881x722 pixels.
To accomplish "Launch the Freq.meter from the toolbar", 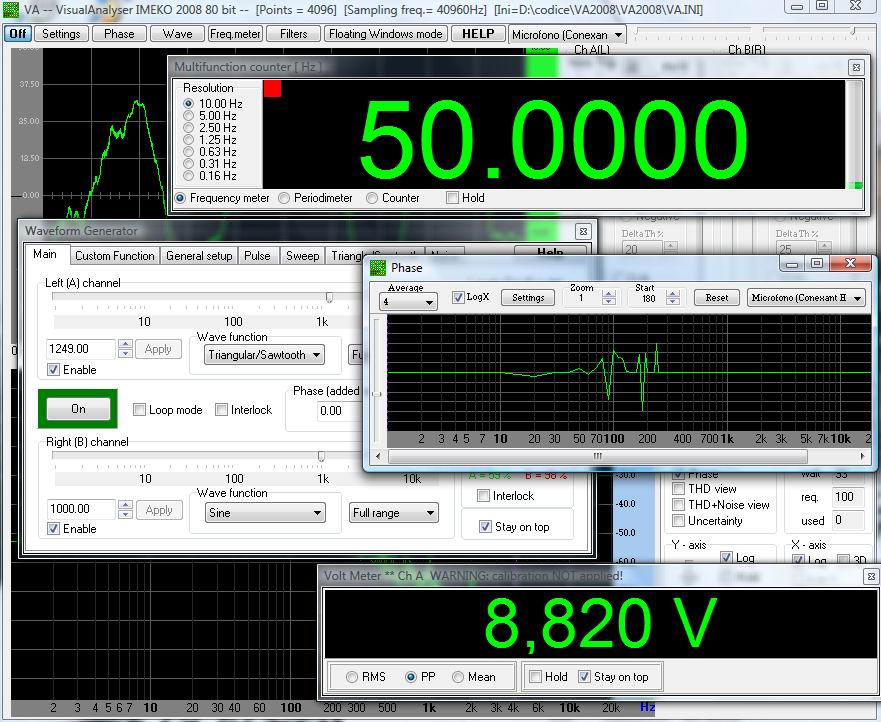I will pos(234,33).
